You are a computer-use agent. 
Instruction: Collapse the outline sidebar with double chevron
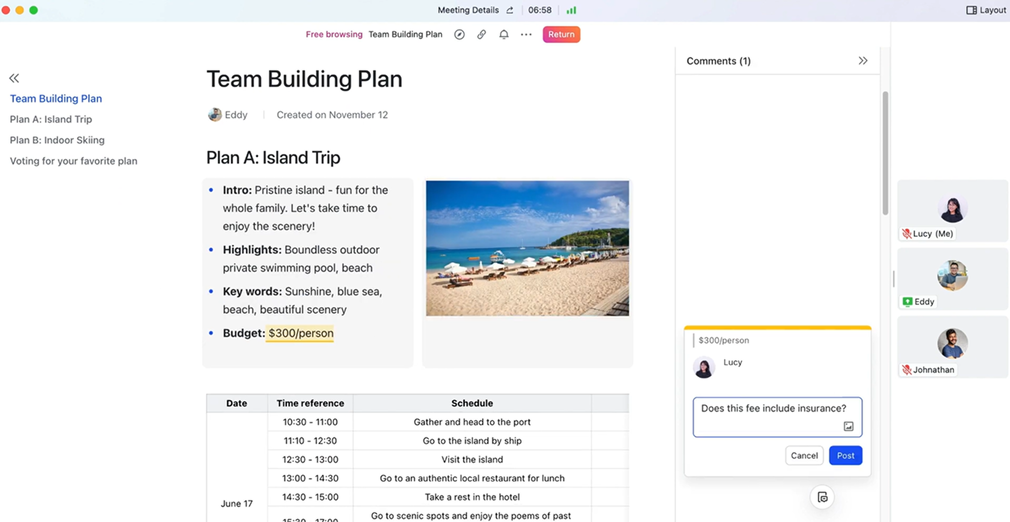click(x=14, y=78)
